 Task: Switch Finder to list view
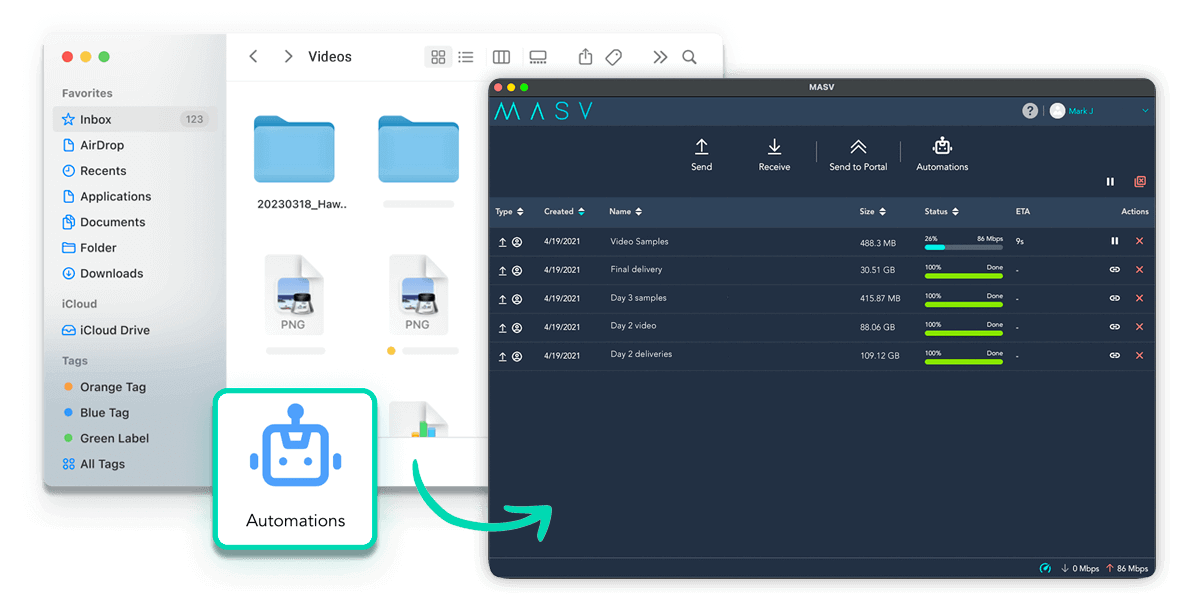(x=466, y=57)
